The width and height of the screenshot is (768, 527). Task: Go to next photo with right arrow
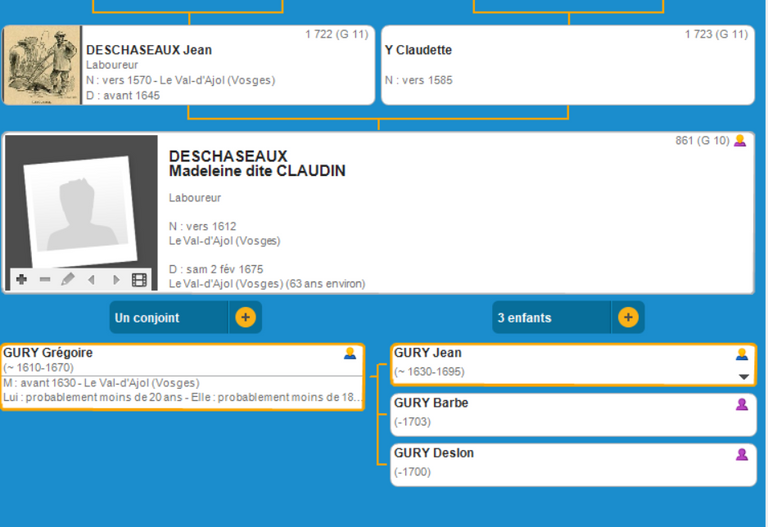(x=116, y=280)
